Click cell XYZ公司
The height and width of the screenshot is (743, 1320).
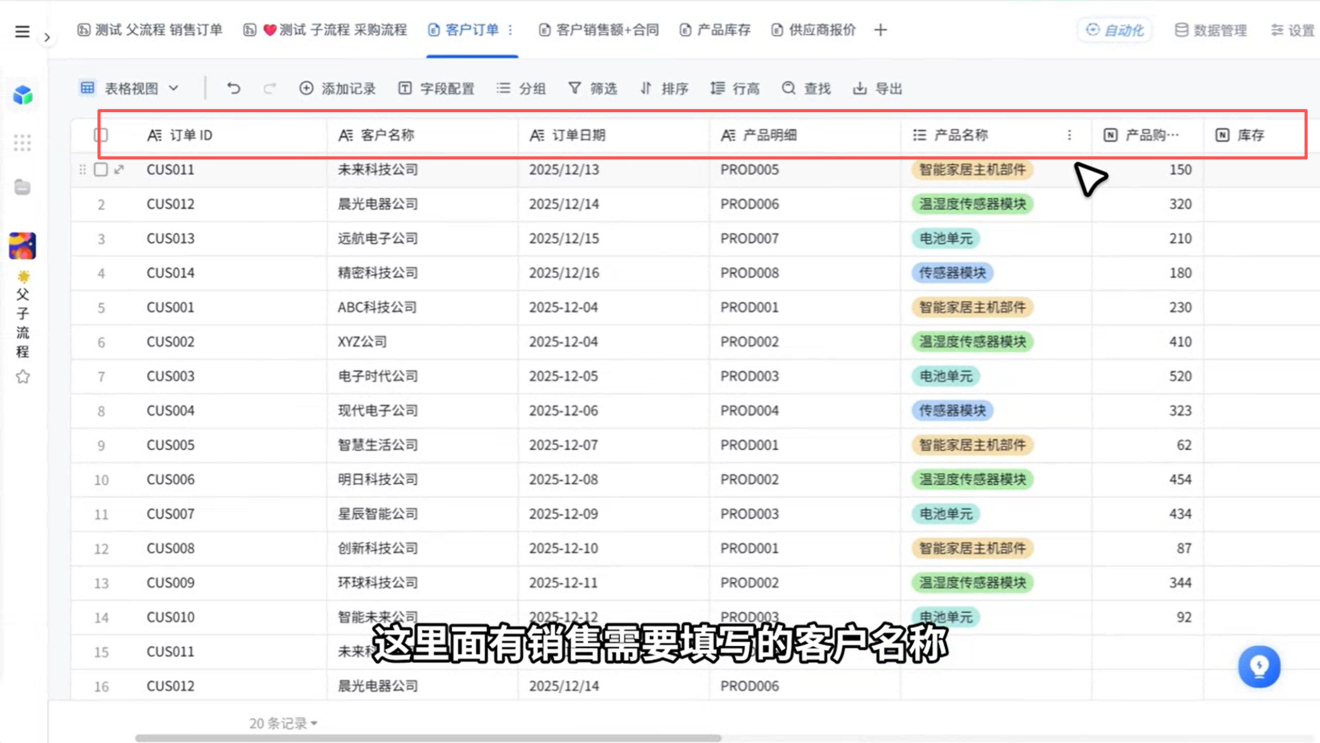click(x=422, y=342)
